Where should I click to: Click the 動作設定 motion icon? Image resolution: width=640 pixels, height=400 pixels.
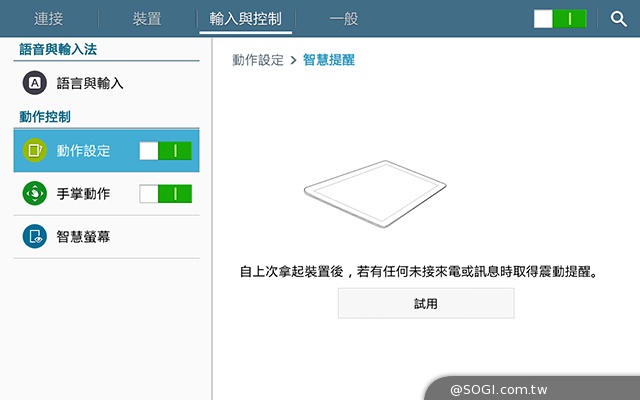tap(35, 150)
